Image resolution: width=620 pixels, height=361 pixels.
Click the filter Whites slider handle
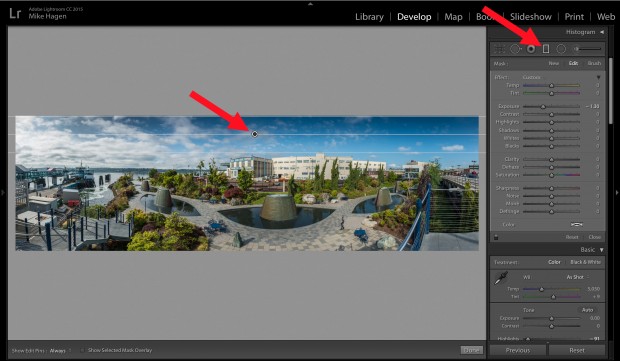[x=552, y=139]
